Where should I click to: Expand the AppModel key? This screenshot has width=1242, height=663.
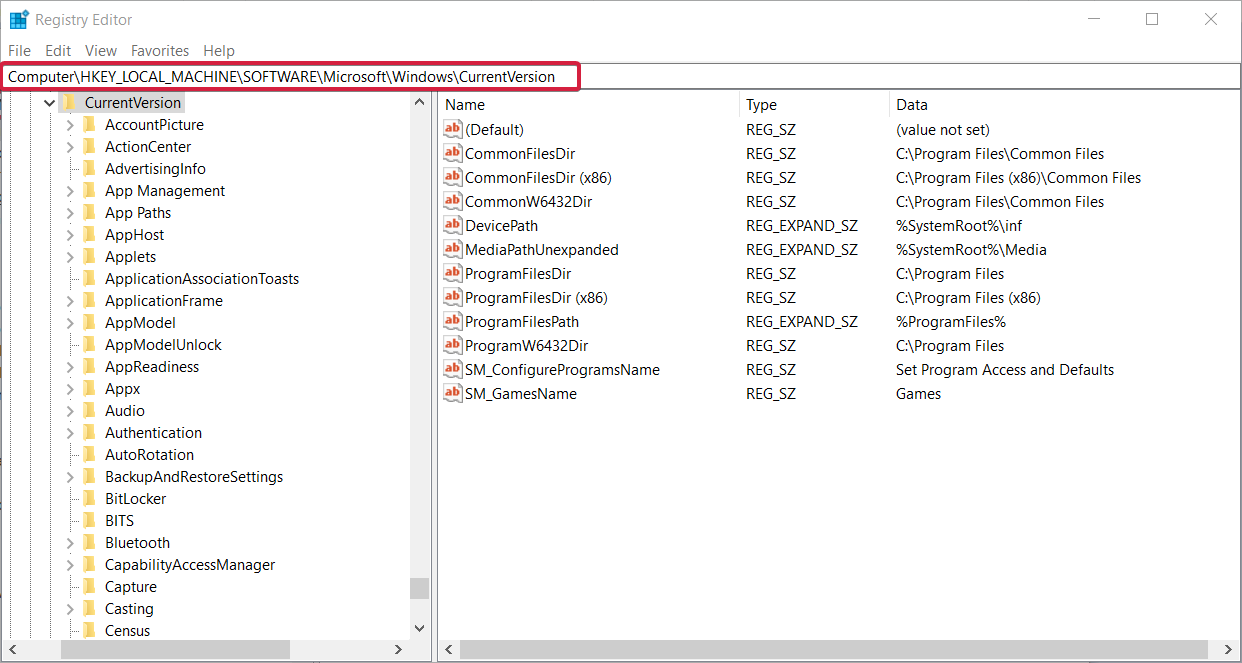(x=70, y=323)
